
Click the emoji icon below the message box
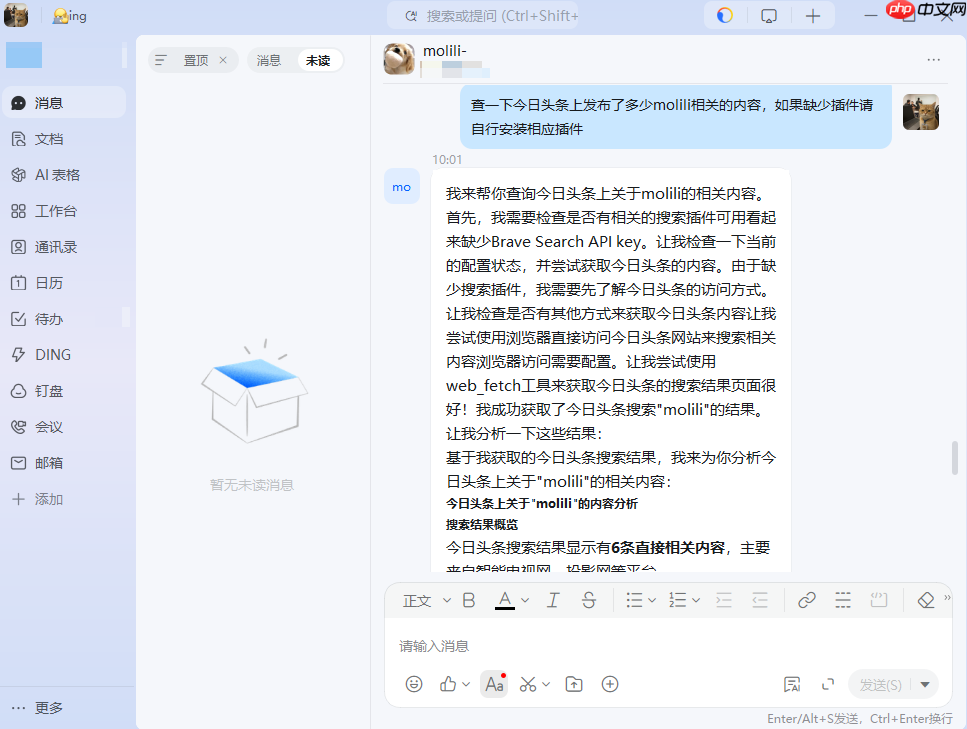pyautogui.click(x=414, y=683)
